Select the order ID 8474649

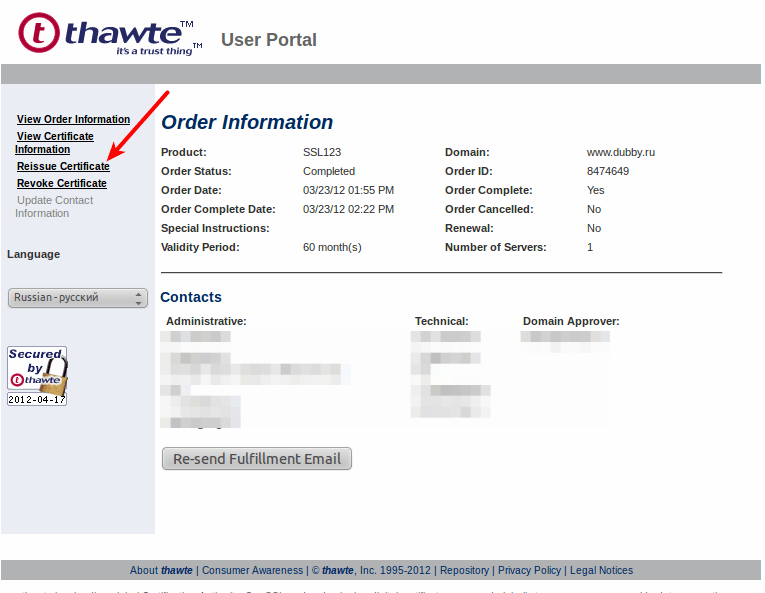pos(607,171)
